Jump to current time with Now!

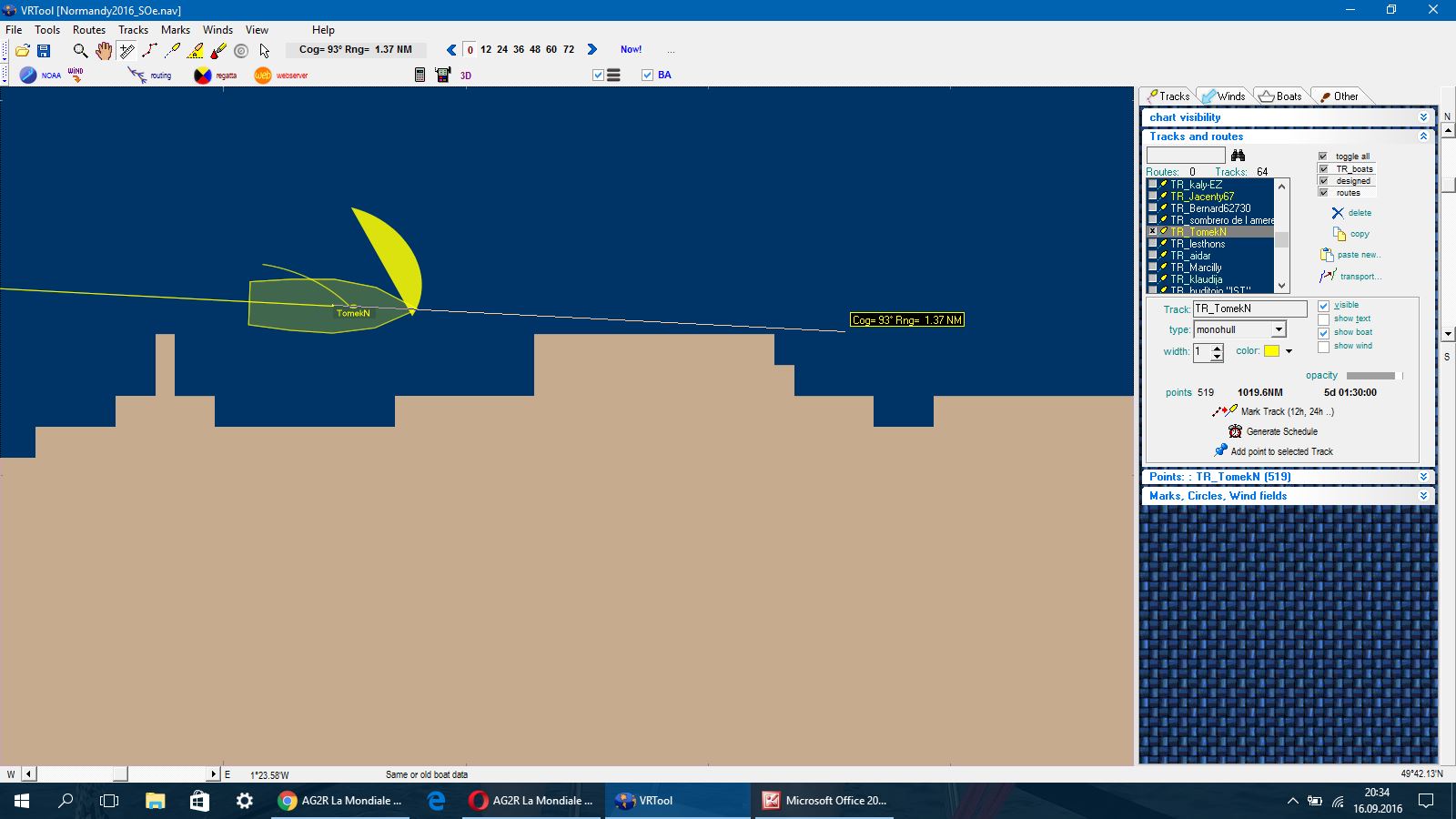(631, 50)
